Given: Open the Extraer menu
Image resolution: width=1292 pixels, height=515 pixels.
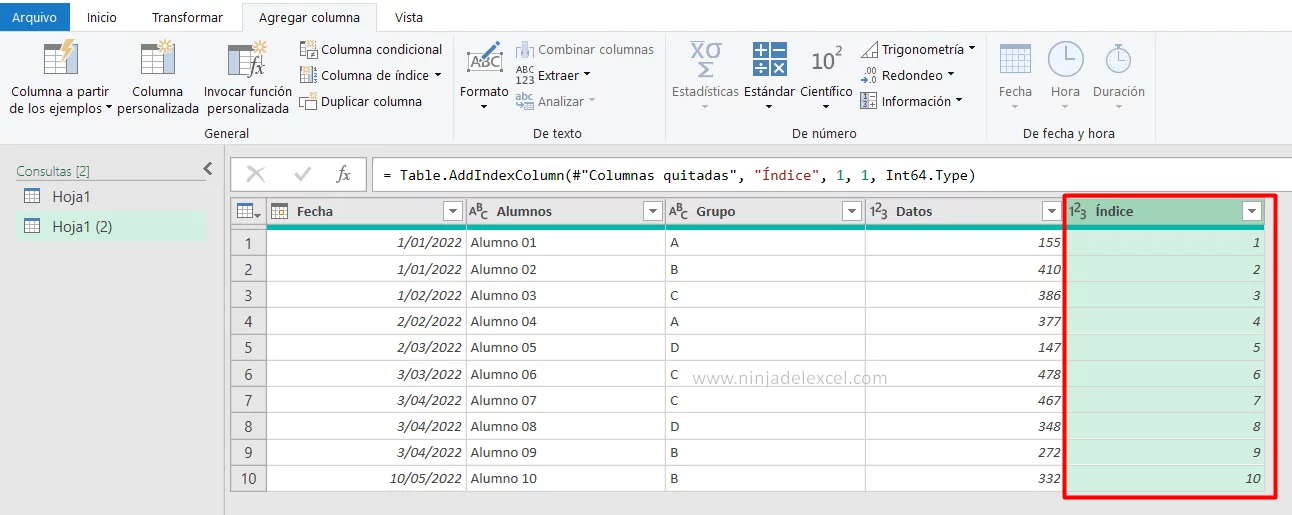Looking at the screenshot, I should pyautogui.click(x=553, y=75).
